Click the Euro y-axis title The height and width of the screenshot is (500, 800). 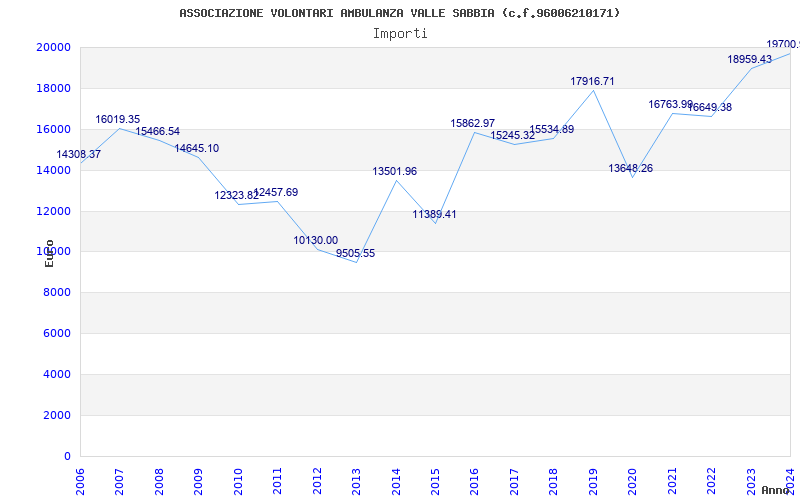click(49, 253)
